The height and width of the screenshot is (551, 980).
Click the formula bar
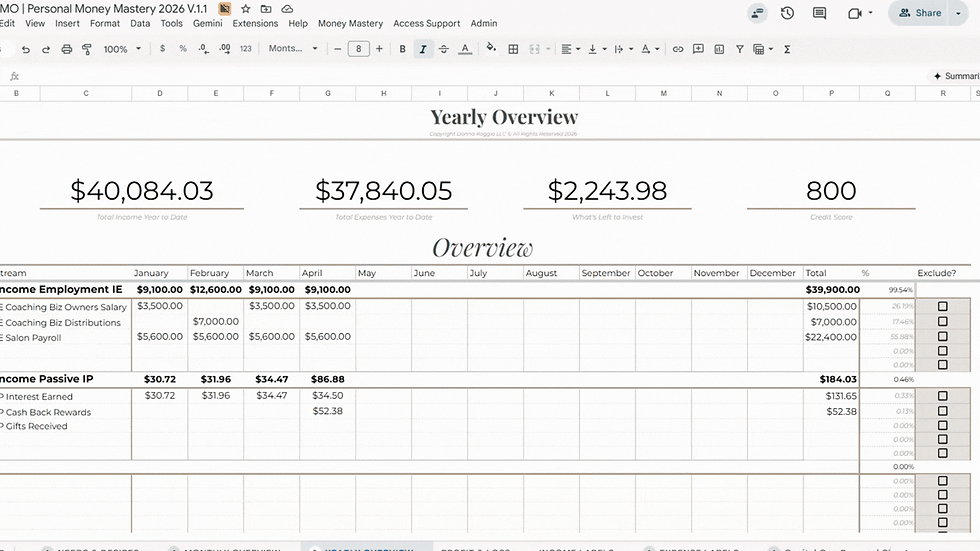475,76
